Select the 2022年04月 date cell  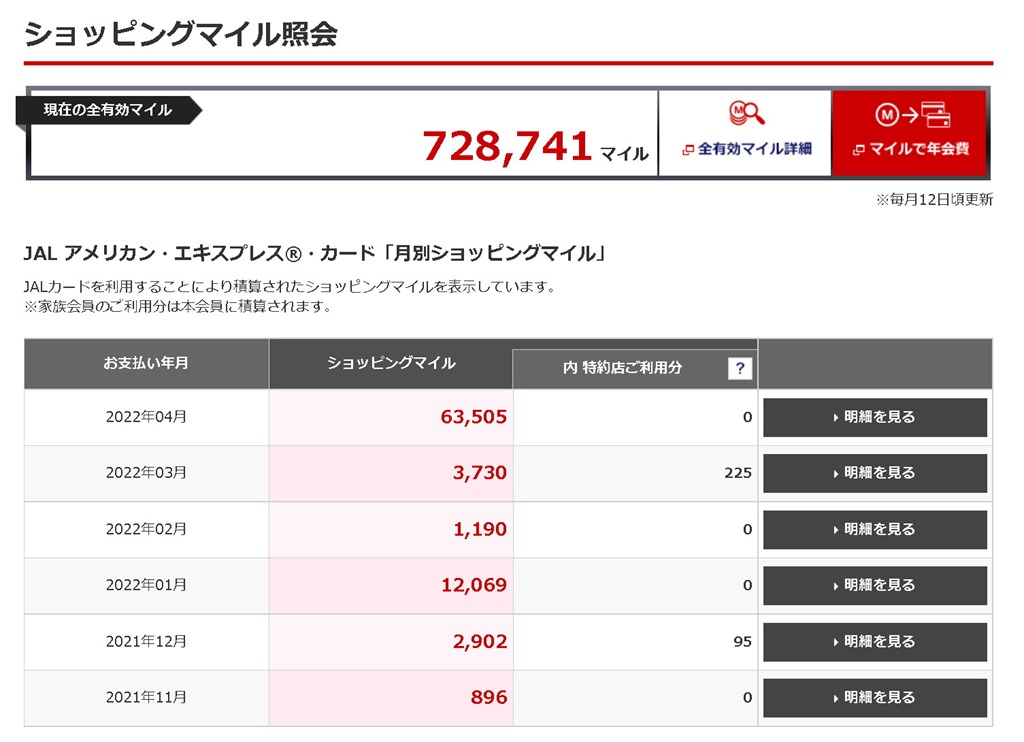(146, 417)
